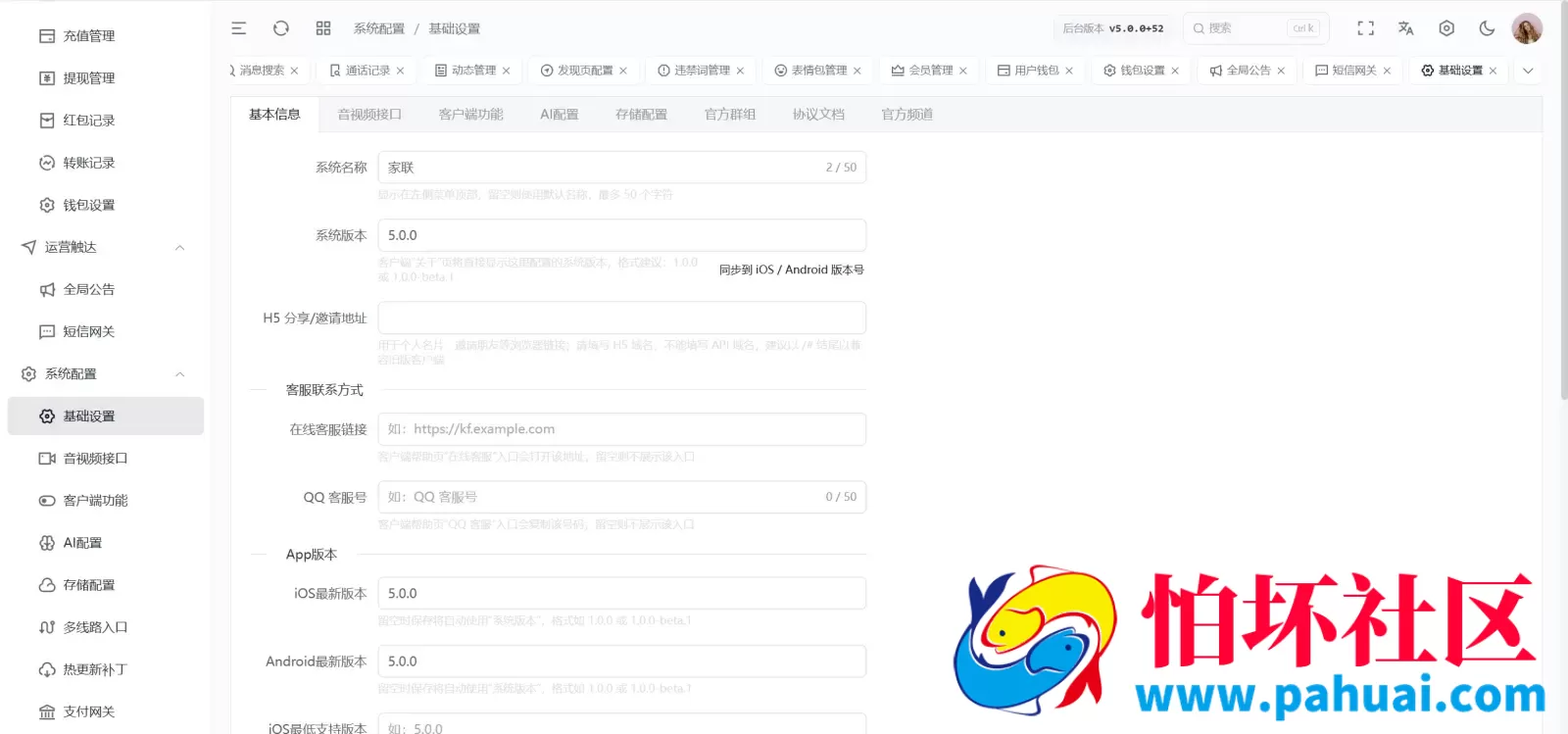The width and height of the screenshot is (1568, 734).
Task: Close the 短信网关 page tab
Action: tap(1386, 71)
